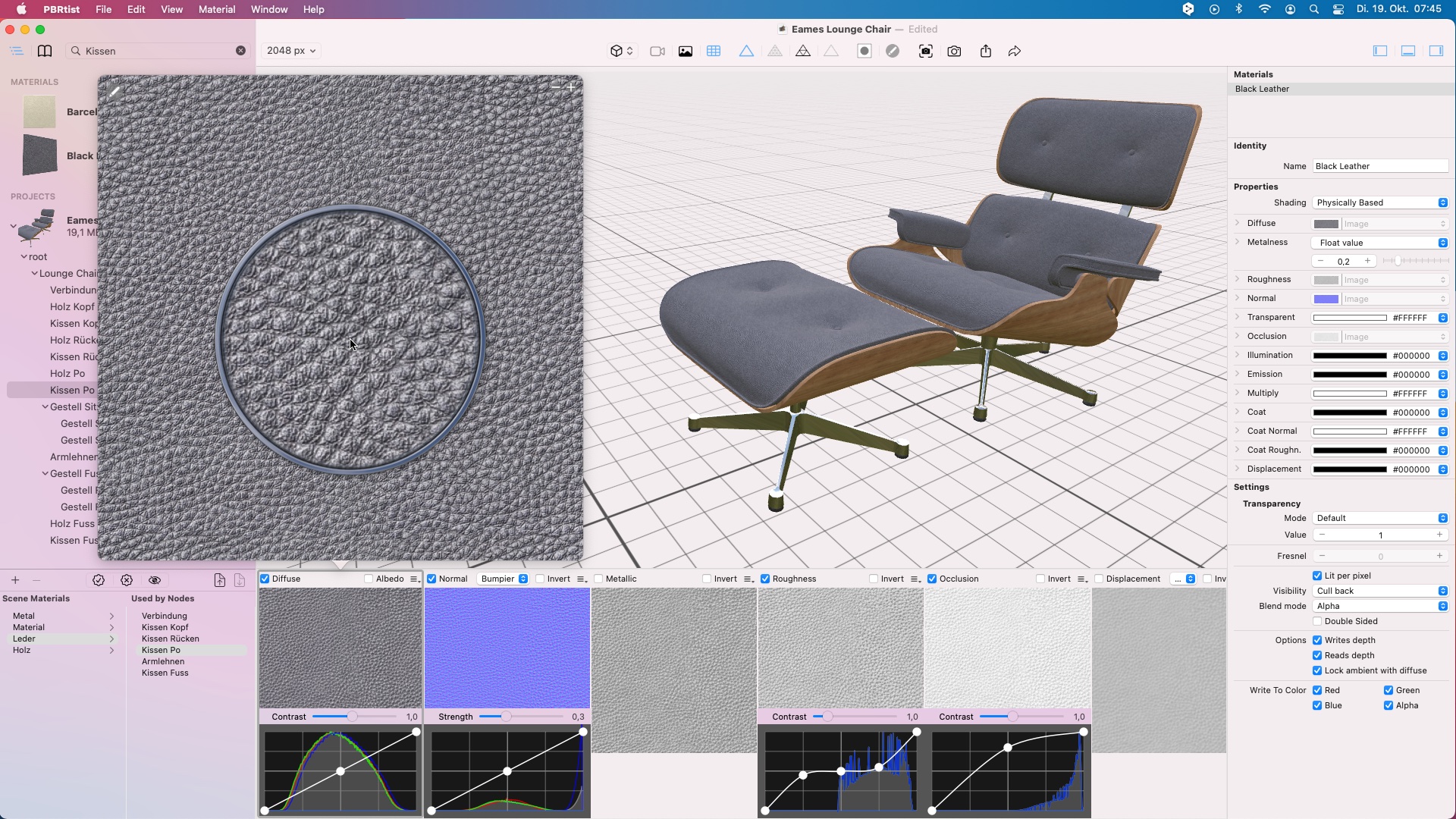Select the Kissen Po node in the tree

pos(71,390)
